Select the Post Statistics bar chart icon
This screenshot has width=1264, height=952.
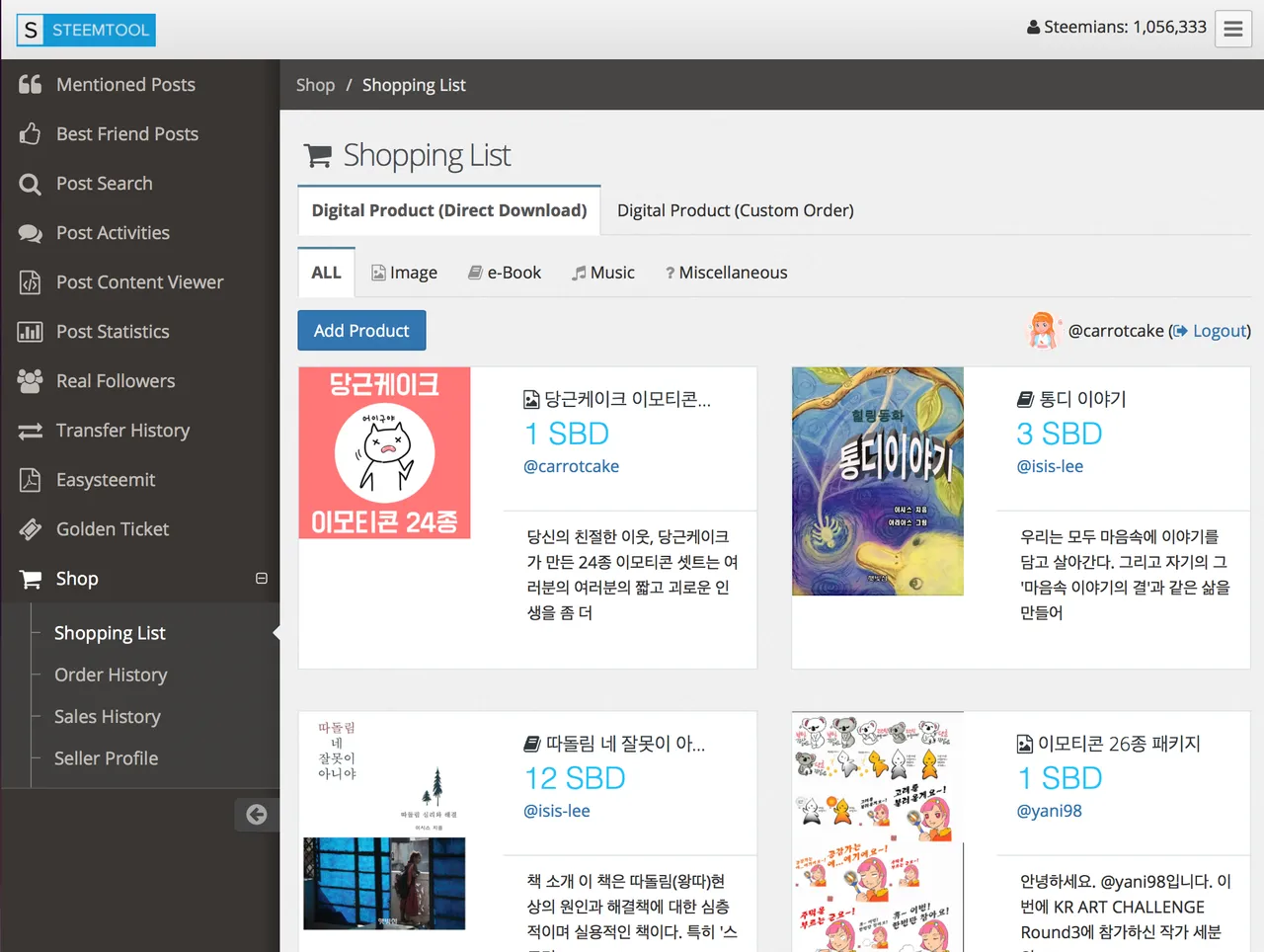point(30,331)
